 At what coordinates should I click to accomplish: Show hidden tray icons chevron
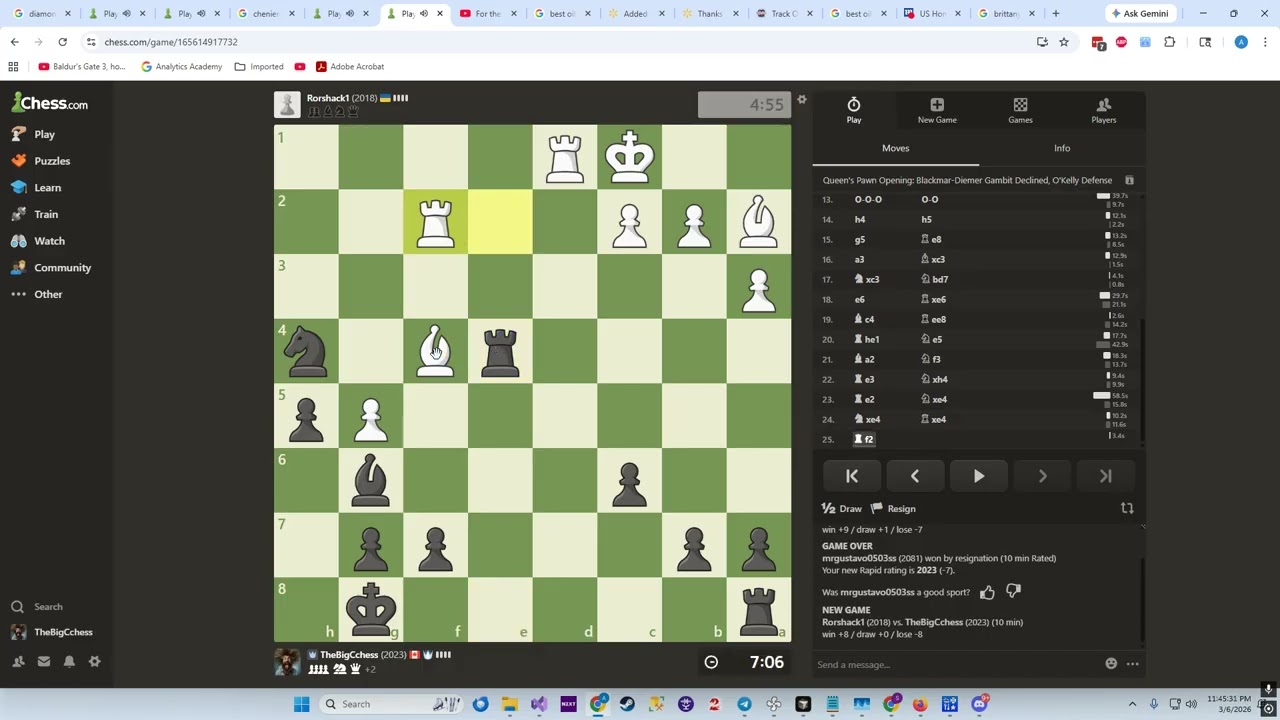[x=1132, y=704]
